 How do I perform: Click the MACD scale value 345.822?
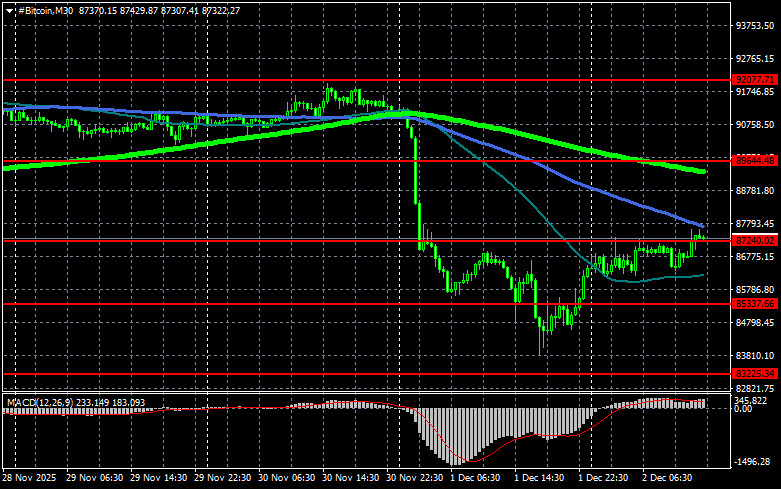click(x=750, y=401)
